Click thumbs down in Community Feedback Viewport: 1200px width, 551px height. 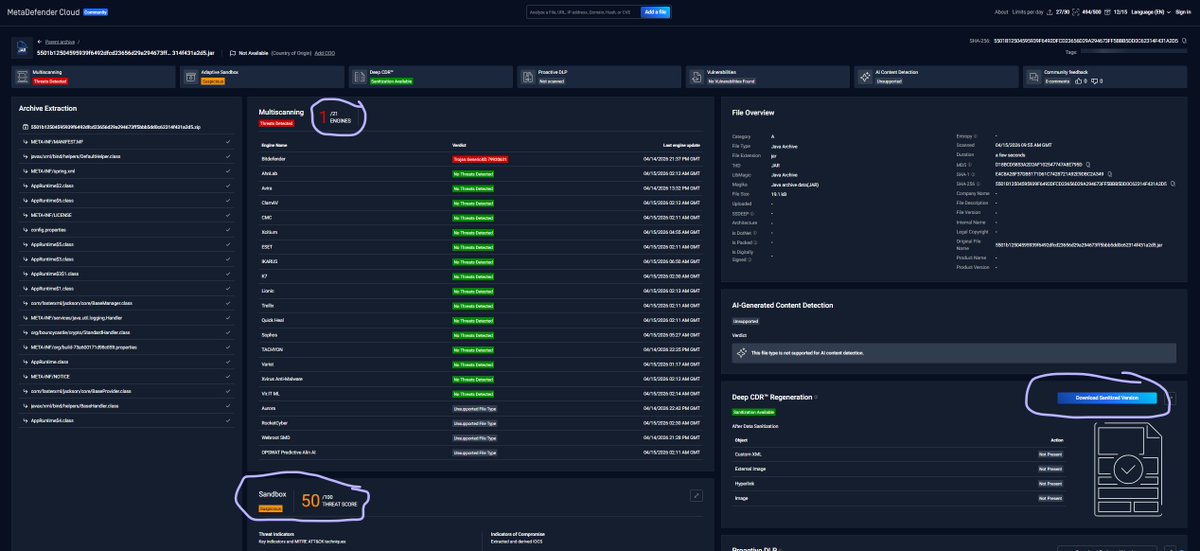(x=1094, y=80)
